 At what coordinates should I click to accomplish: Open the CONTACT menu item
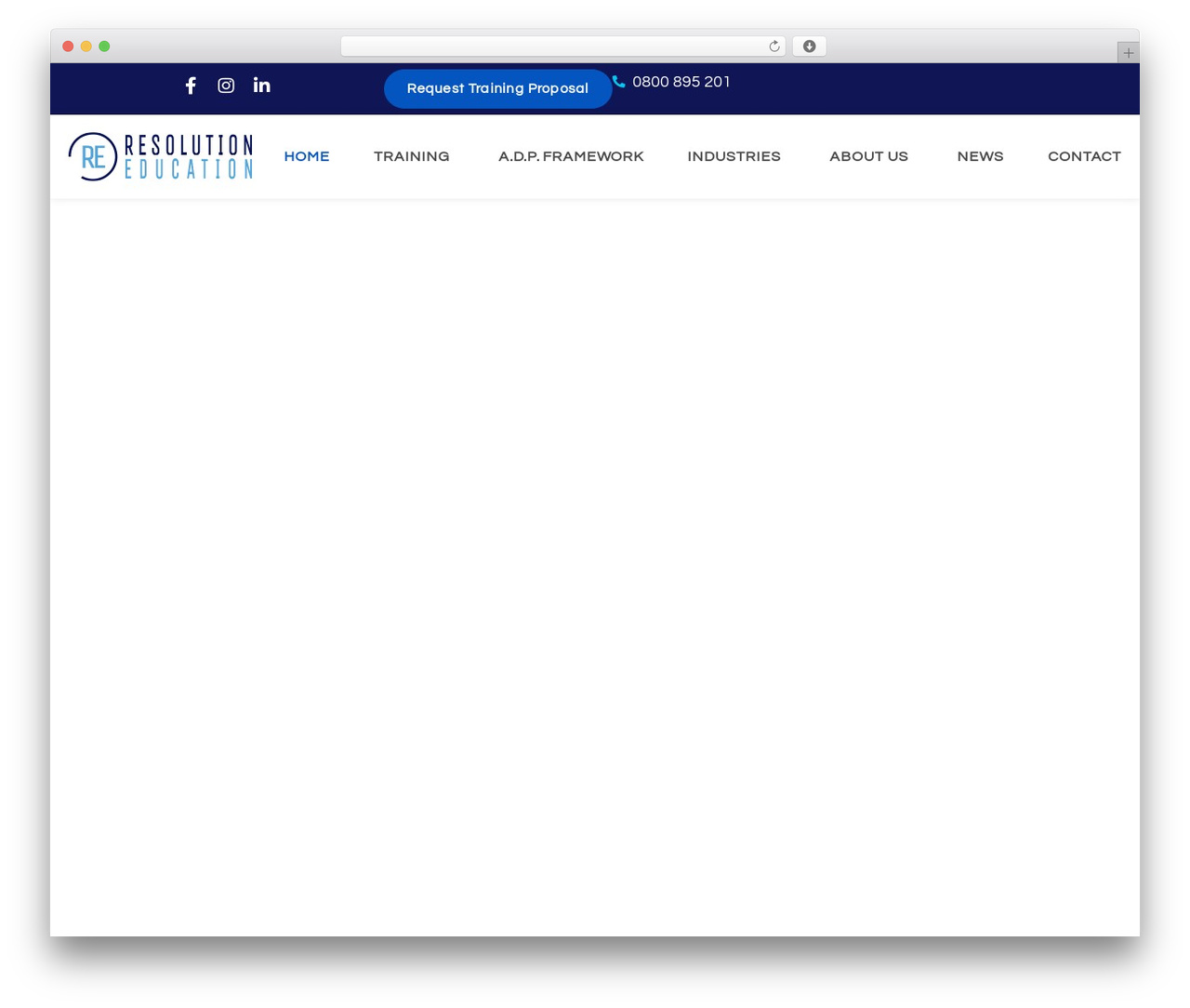pyautogui.click(x=1084, y=156)
